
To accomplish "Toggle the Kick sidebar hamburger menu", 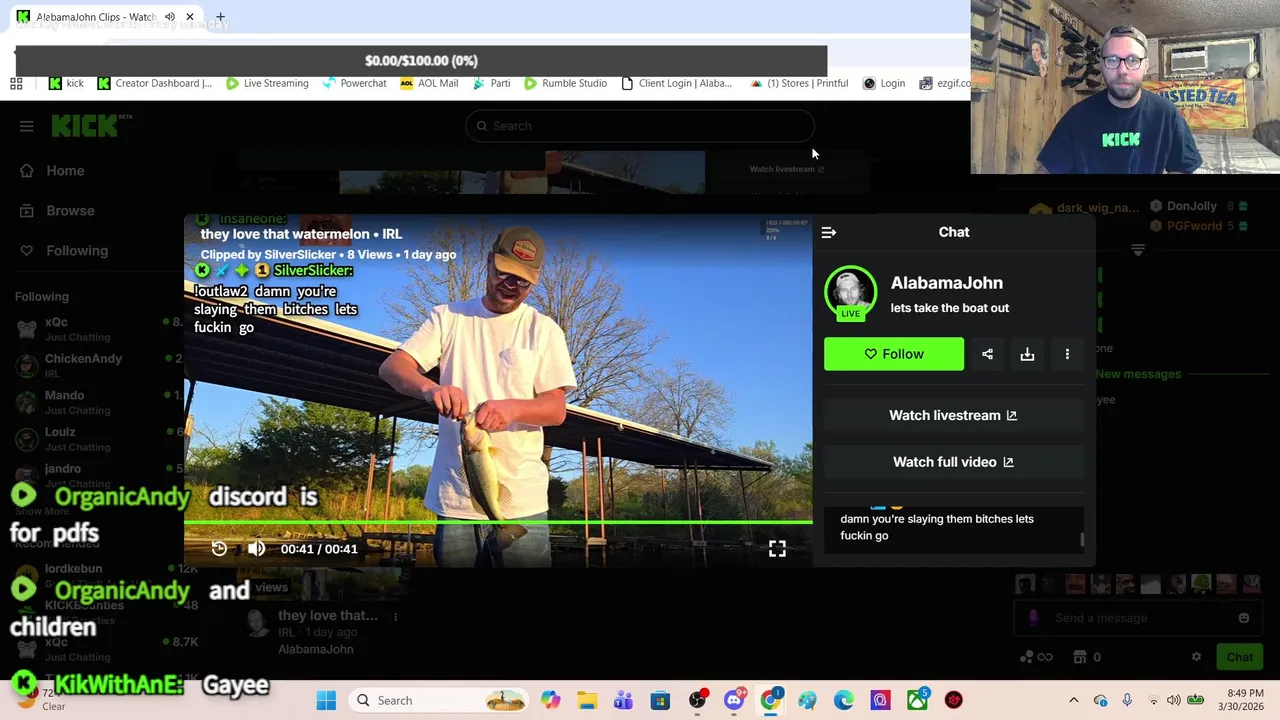I will [27, 126].
